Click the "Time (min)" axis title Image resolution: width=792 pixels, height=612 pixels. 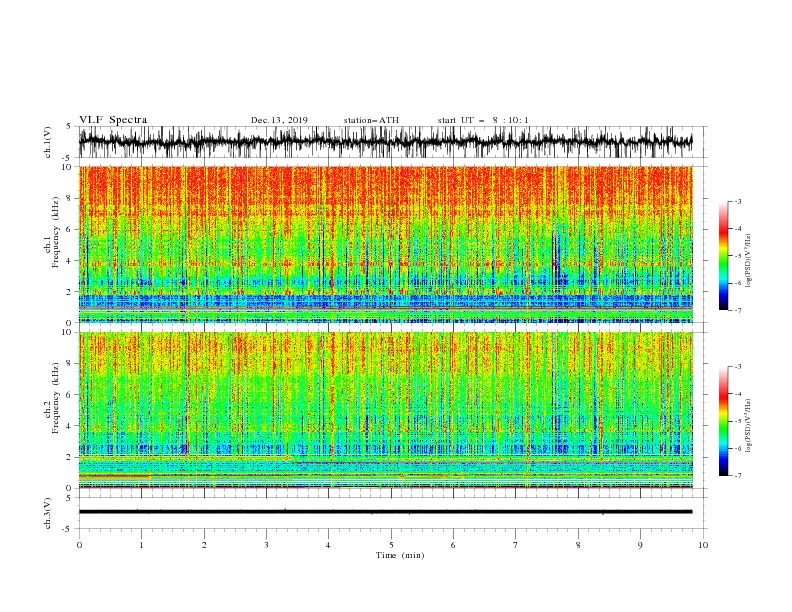click(400, 555)
